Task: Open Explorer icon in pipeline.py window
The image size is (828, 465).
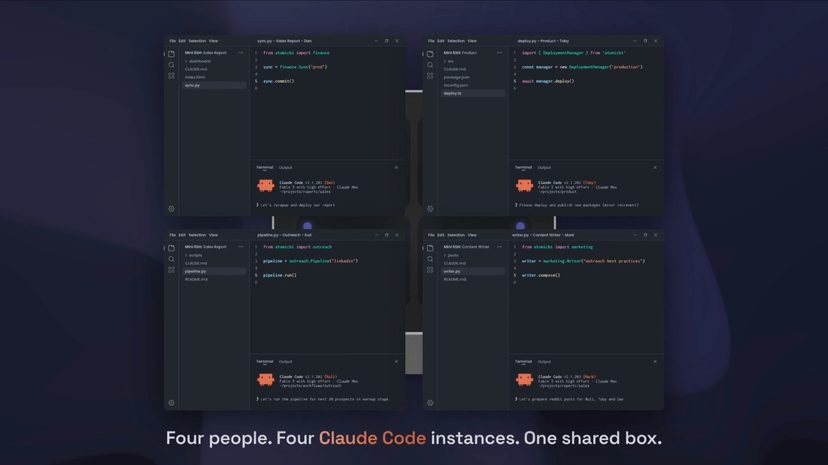Action: click(x=172, y=248)
